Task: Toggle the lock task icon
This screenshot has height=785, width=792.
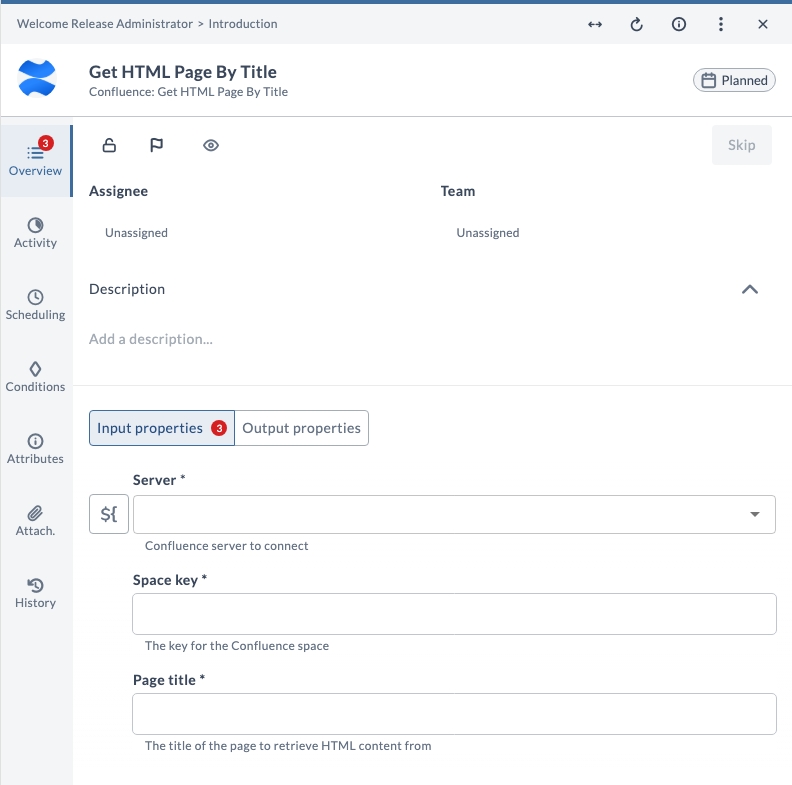Action: (x=109, y=145)
